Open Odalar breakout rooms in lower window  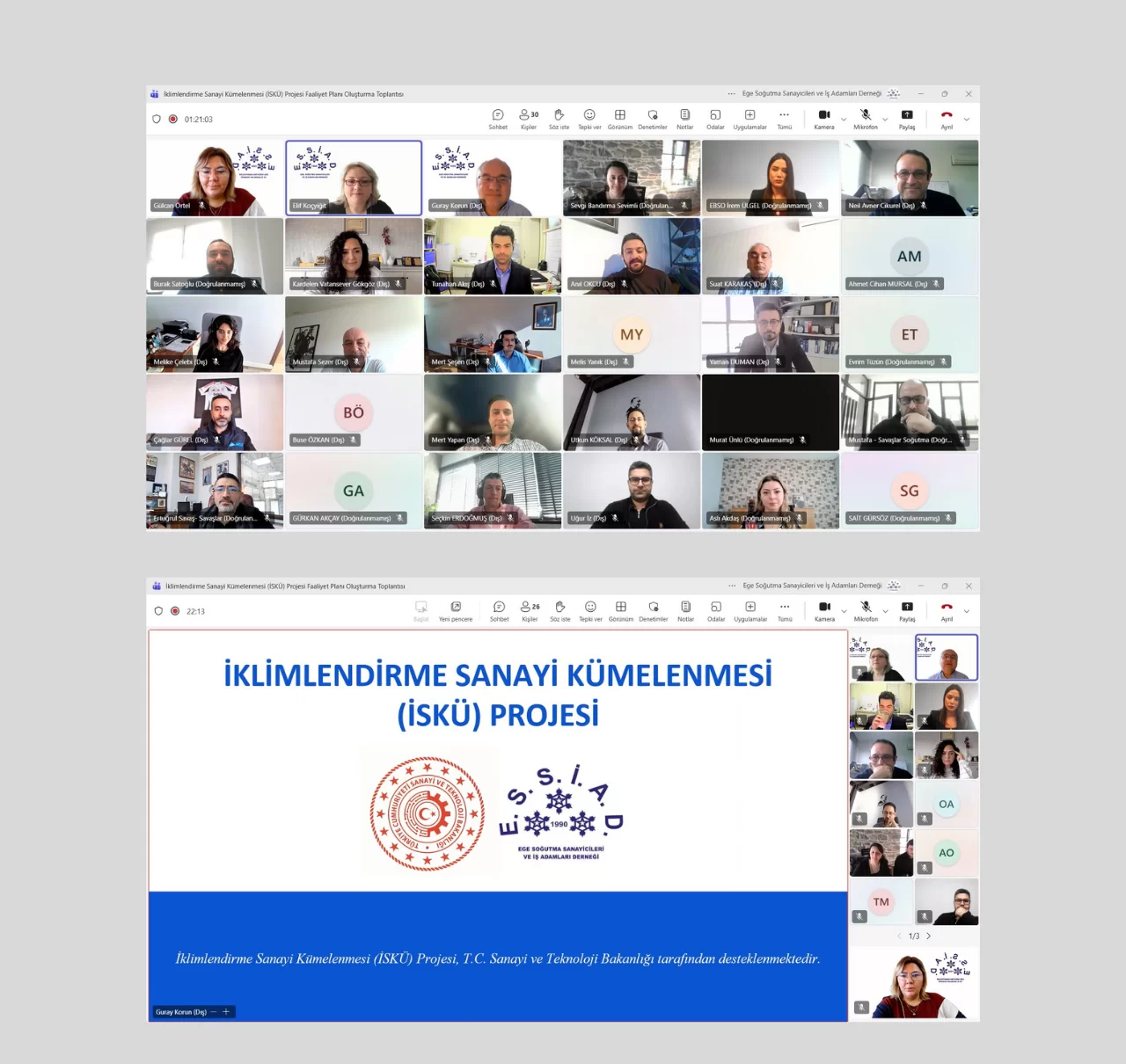[x=716, y=610]
